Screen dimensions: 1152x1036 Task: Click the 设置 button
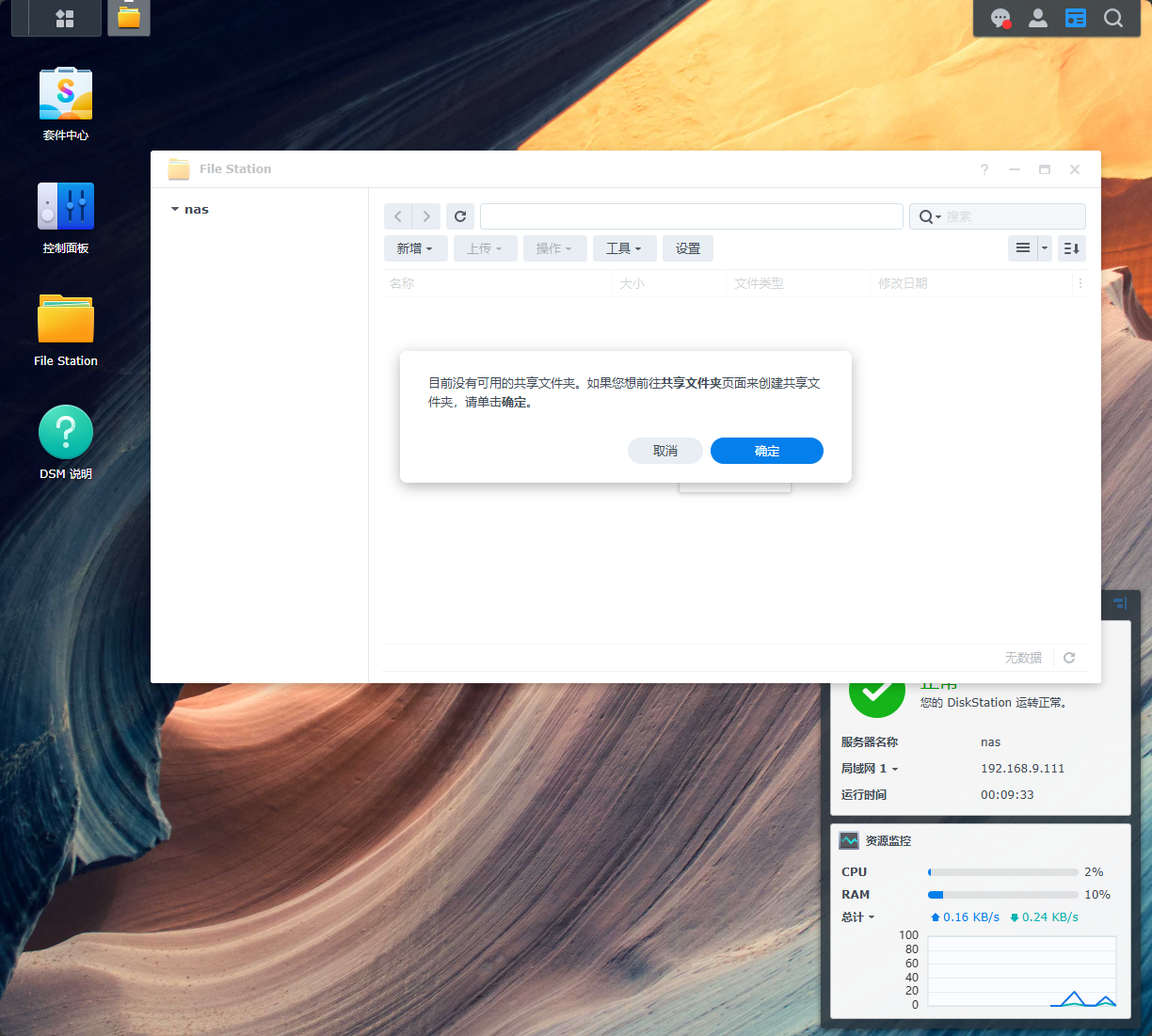pyautogui.click(x=688, y=248)
